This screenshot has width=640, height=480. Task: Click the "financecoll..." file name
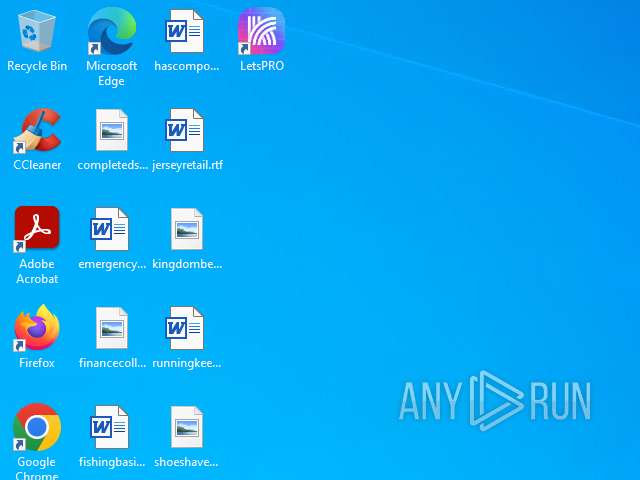[x=112, y=363]
